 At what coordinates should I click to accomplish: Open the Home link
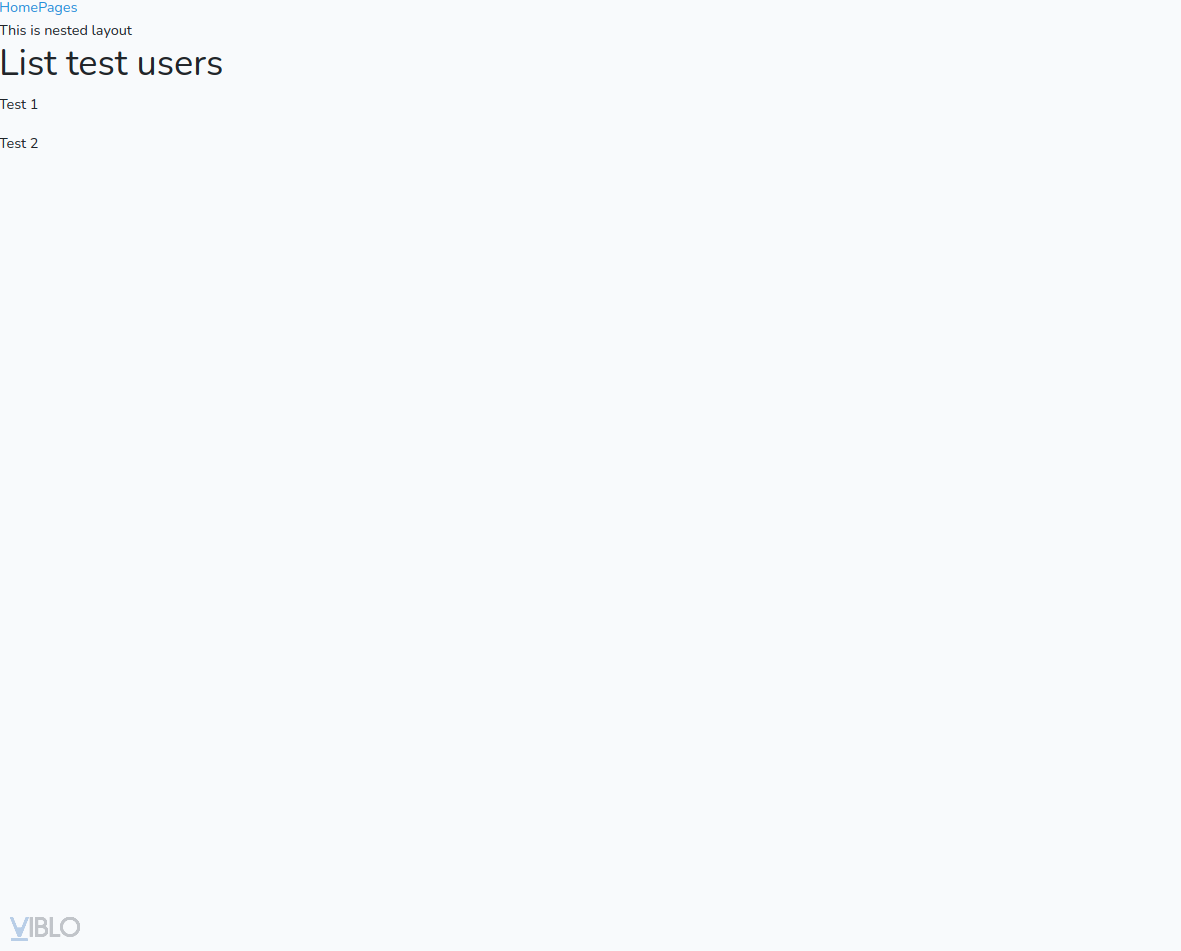pos(19,8)
